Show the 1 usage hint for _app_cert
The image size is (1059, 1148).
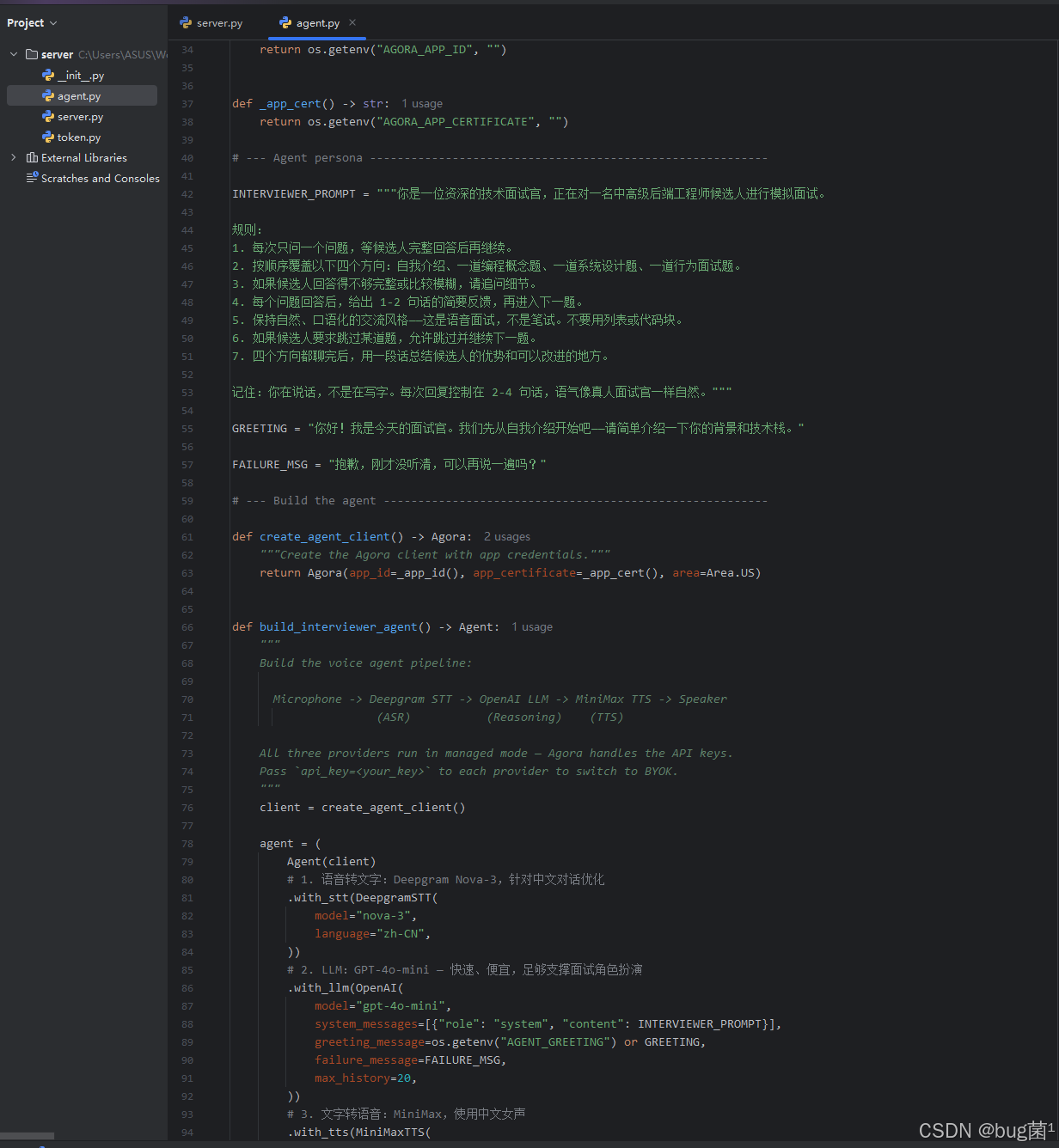422,103
